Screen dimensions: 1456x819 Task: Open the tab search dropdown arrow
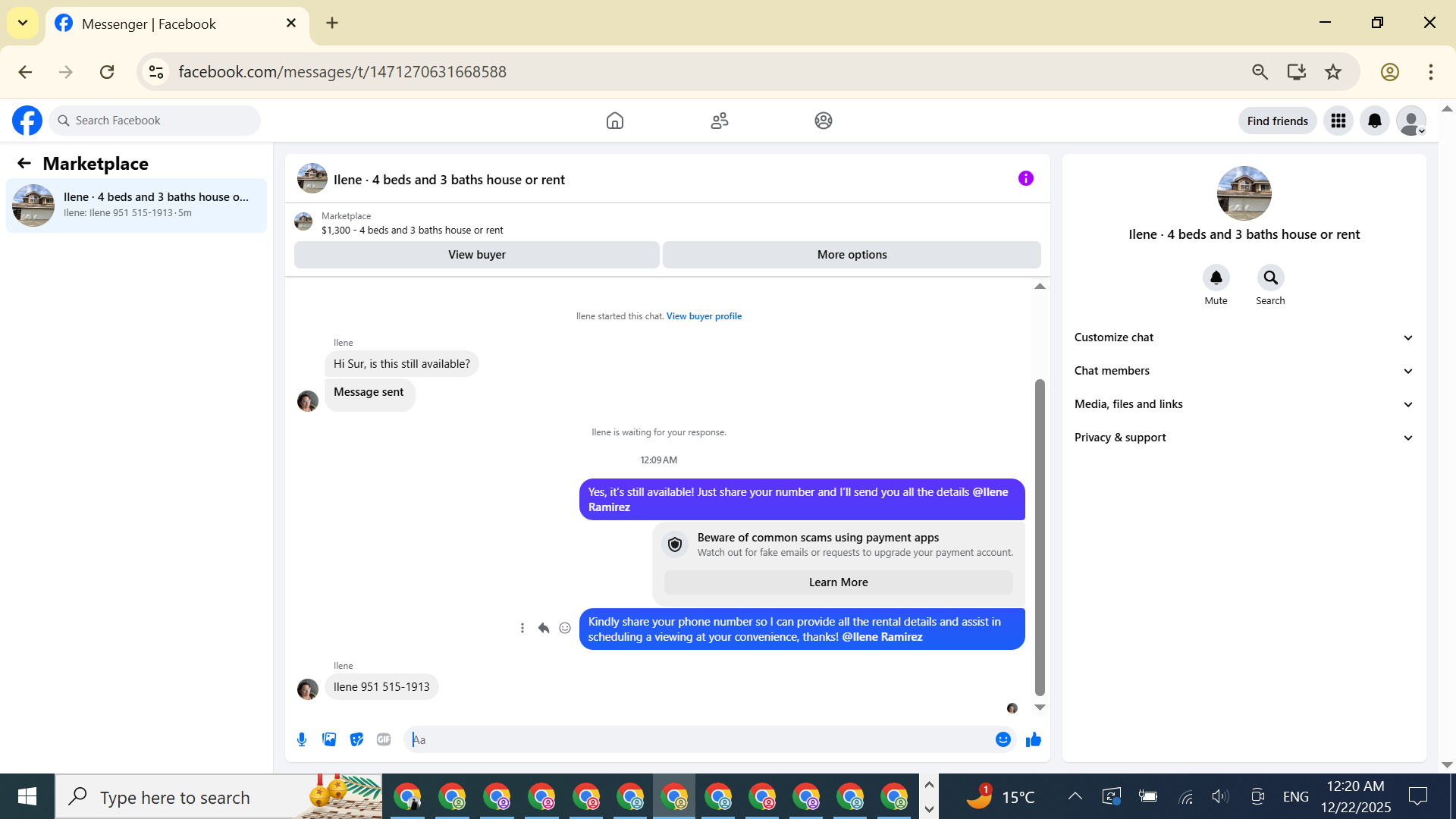[23, 23]
